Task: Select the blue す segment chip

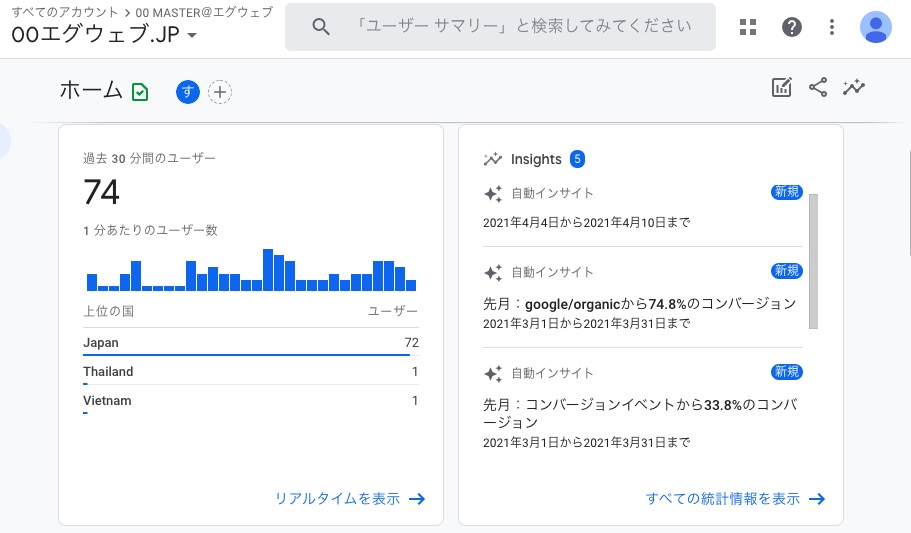Action: point(188,92)
